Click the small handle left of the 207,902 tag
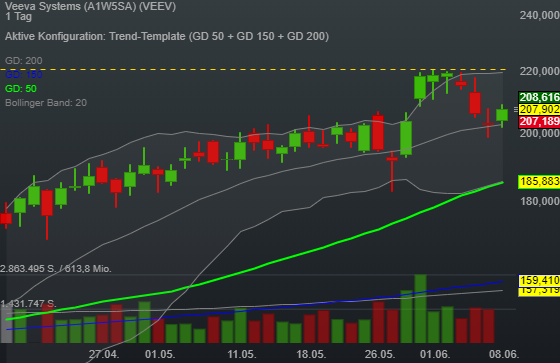 coord(515,109)
